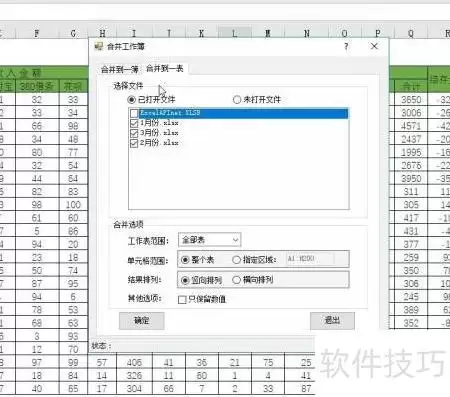Click the 退出 button
Screen dimensions: 450x397
coord(332,321)
